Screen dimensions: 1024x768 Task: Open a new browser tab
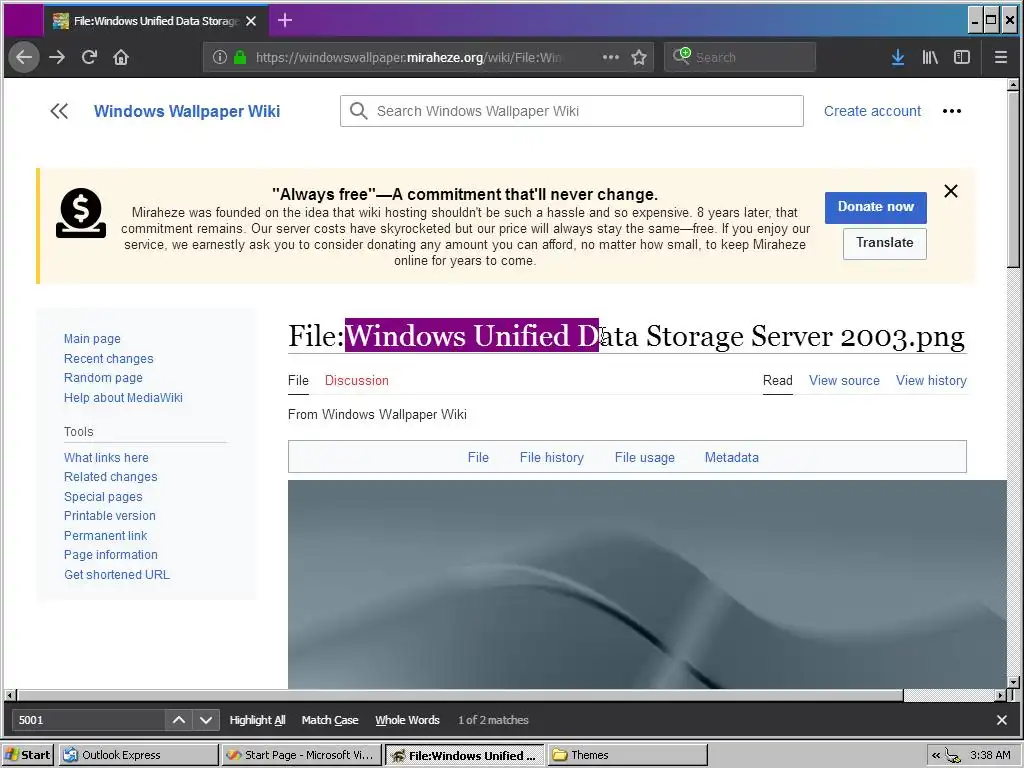click(285, 21)
